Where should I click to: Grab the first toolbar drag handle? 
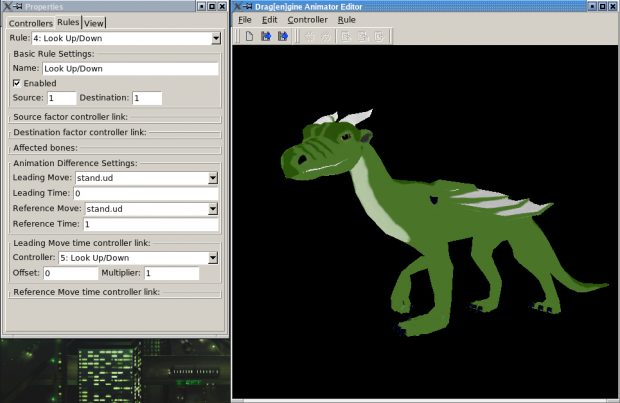click(x=237, y=36)
